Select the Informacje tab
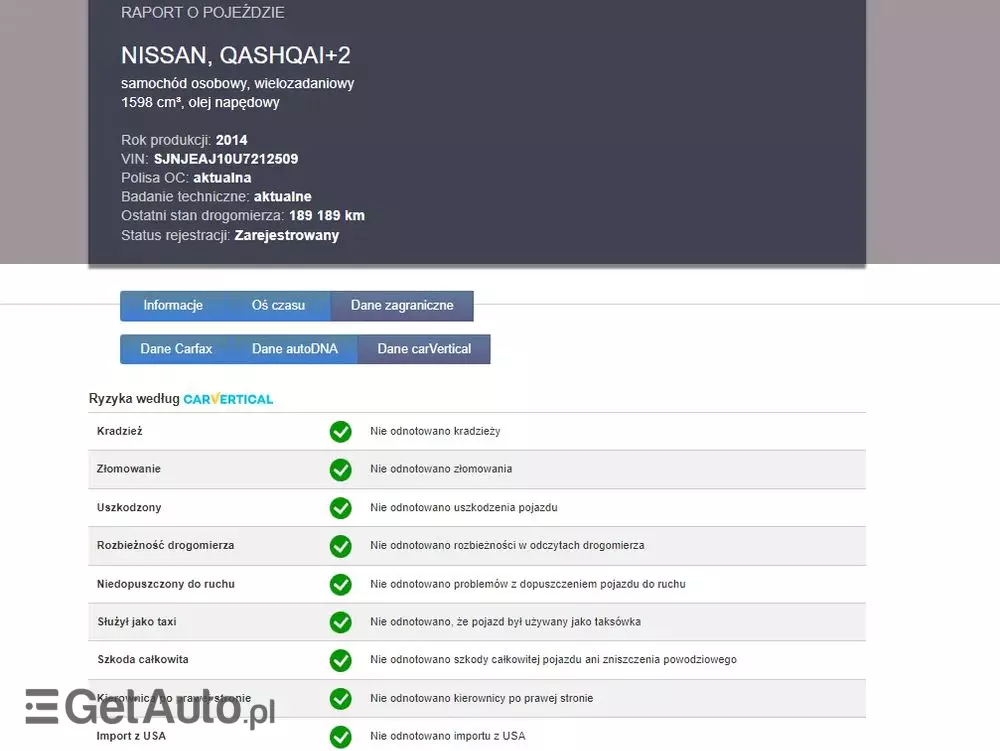This screenshot has height=751, width=1000. pyautogui.click(x=172, y=305)
